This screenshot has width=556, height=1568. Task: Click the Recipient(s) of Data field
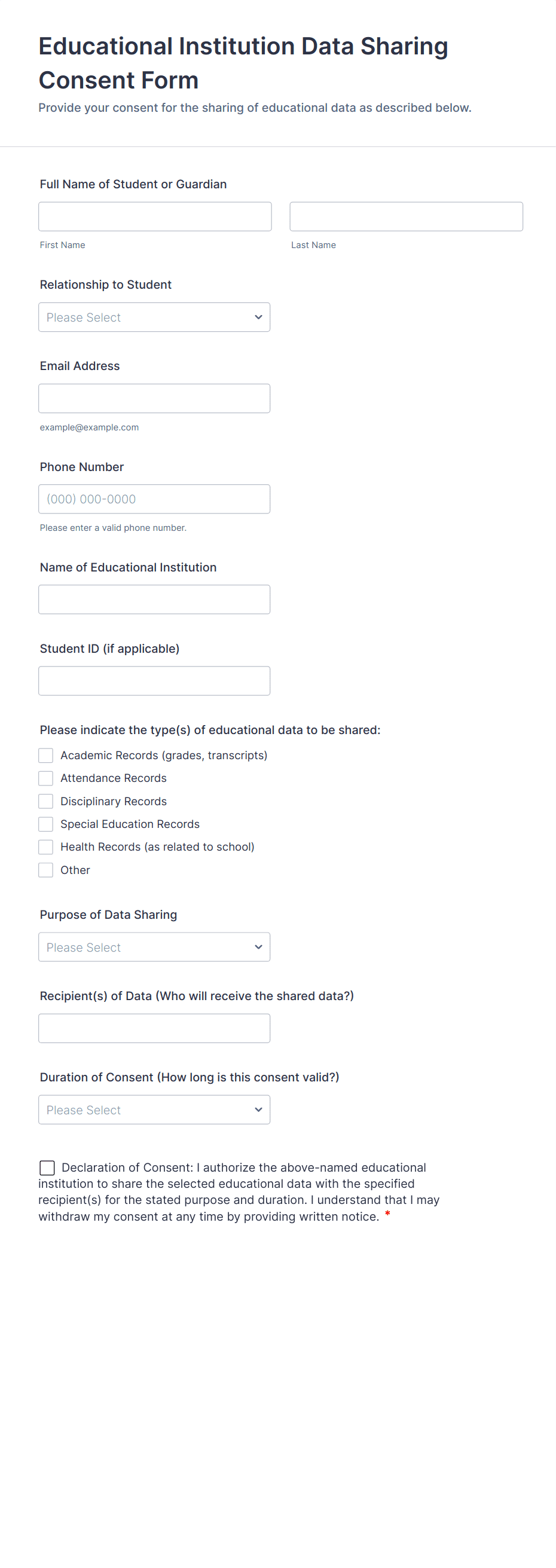pos(154,1028)
